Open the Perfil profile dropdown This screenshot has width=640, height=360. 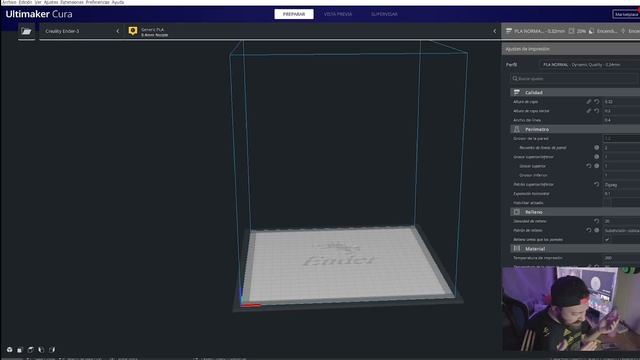589,64
